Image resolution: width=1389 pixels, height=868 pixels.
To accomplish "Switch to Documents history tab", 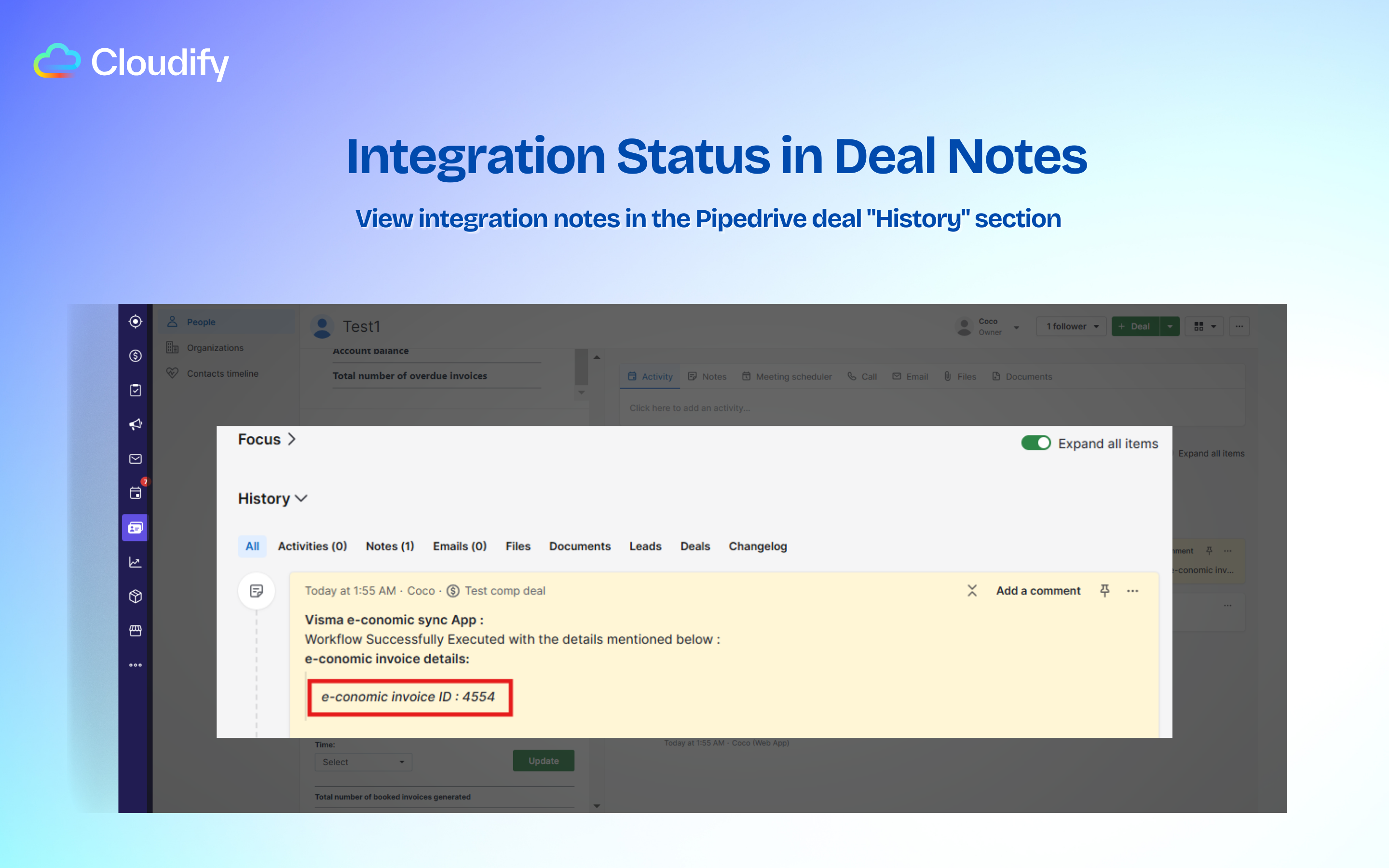I will coord(580,546).
